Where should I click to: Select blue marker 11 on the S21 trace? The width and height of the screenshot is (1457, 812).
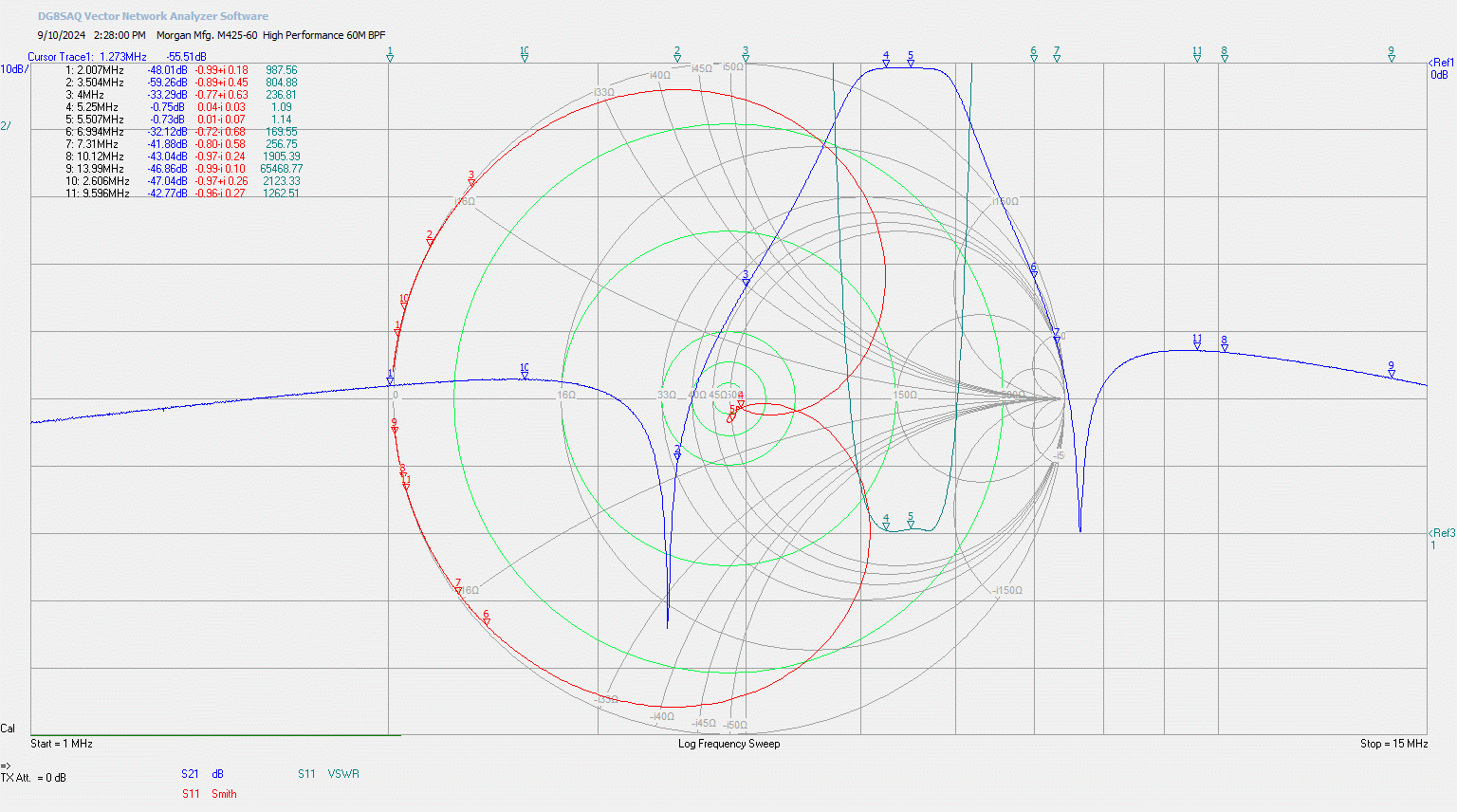1197,342
